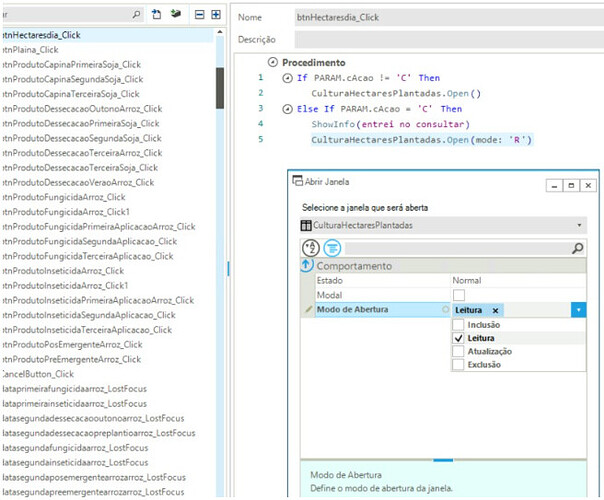Check the Atualização option
The width and height of the screenshot is (604, 500).
(459, 352)
